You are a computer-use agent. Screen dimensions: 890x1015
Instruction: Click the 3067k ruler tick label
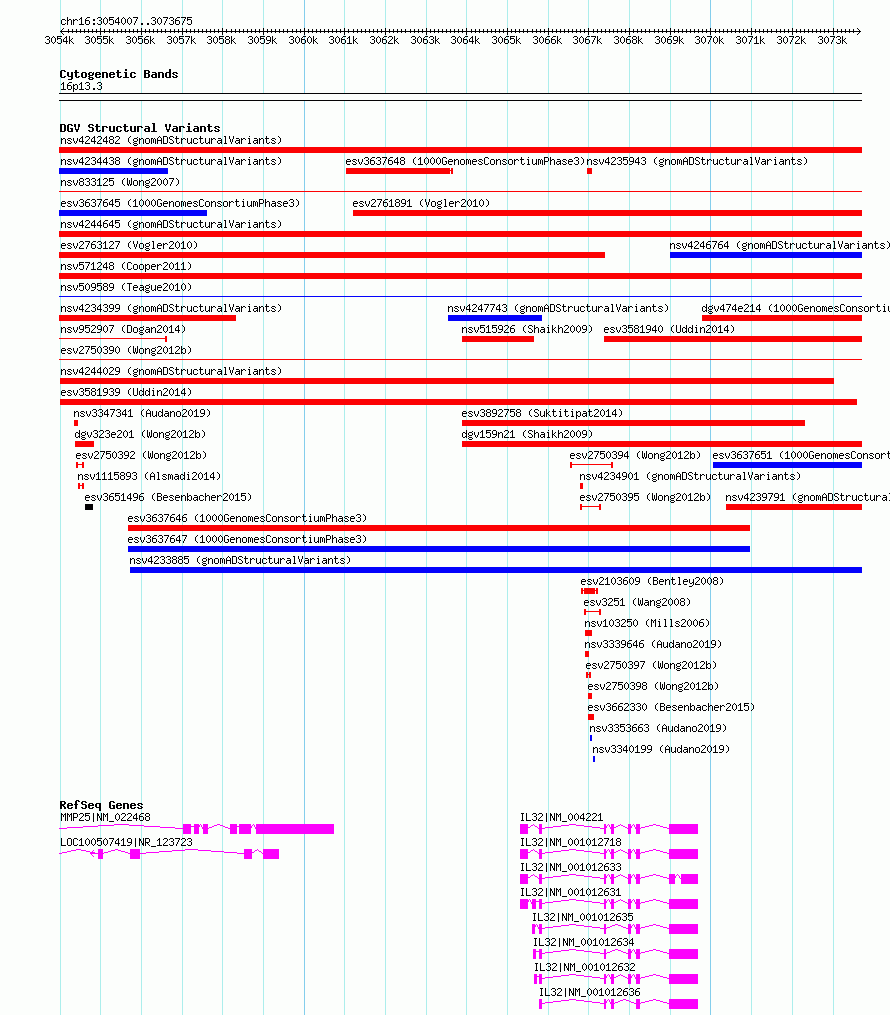click(587, 40)
